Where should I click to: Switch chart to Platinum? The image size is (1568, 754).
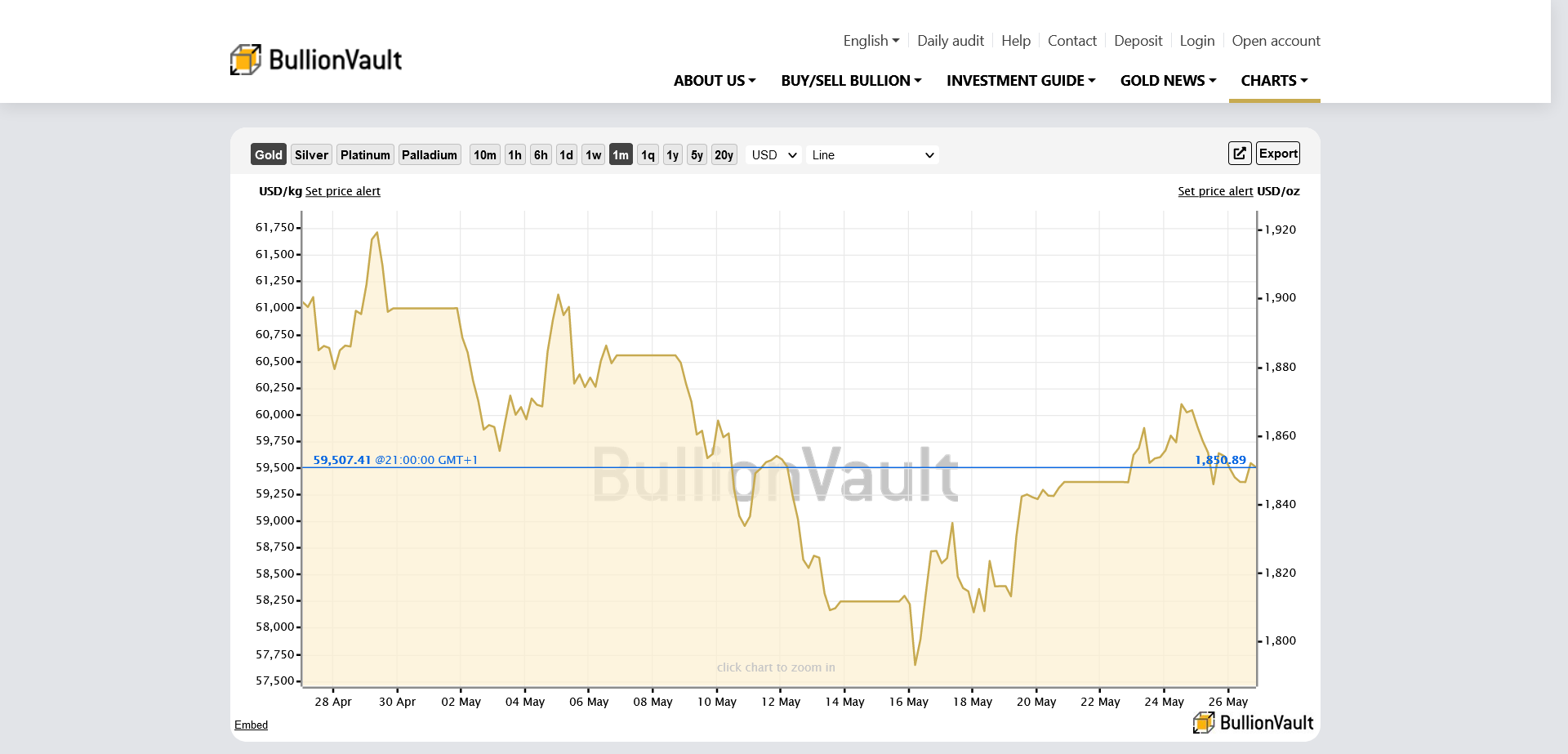(x=365, y=155)
